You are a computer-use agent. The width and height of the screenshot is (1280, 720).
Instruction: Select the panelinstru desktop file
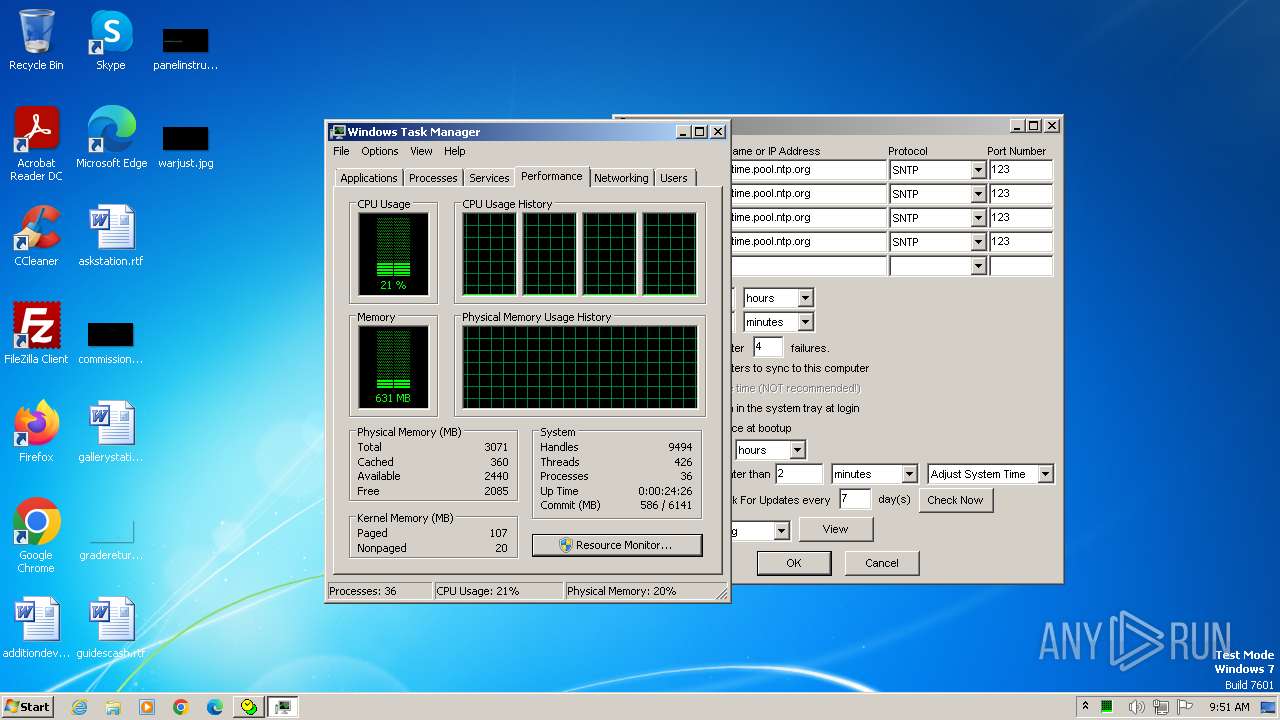(185, 48)
